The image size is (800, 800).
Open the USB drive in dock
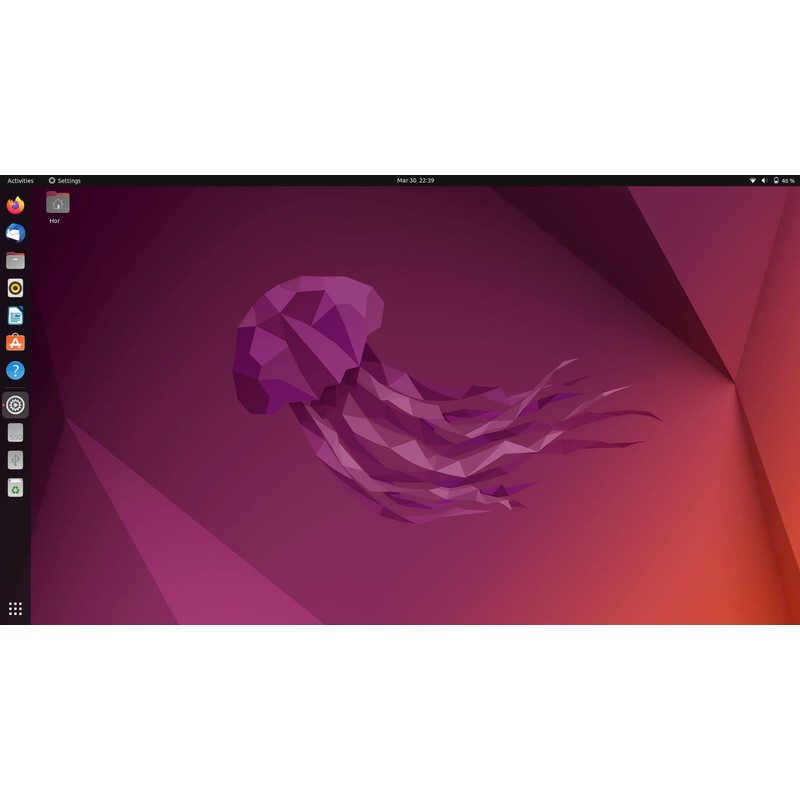tap(15, 460)
